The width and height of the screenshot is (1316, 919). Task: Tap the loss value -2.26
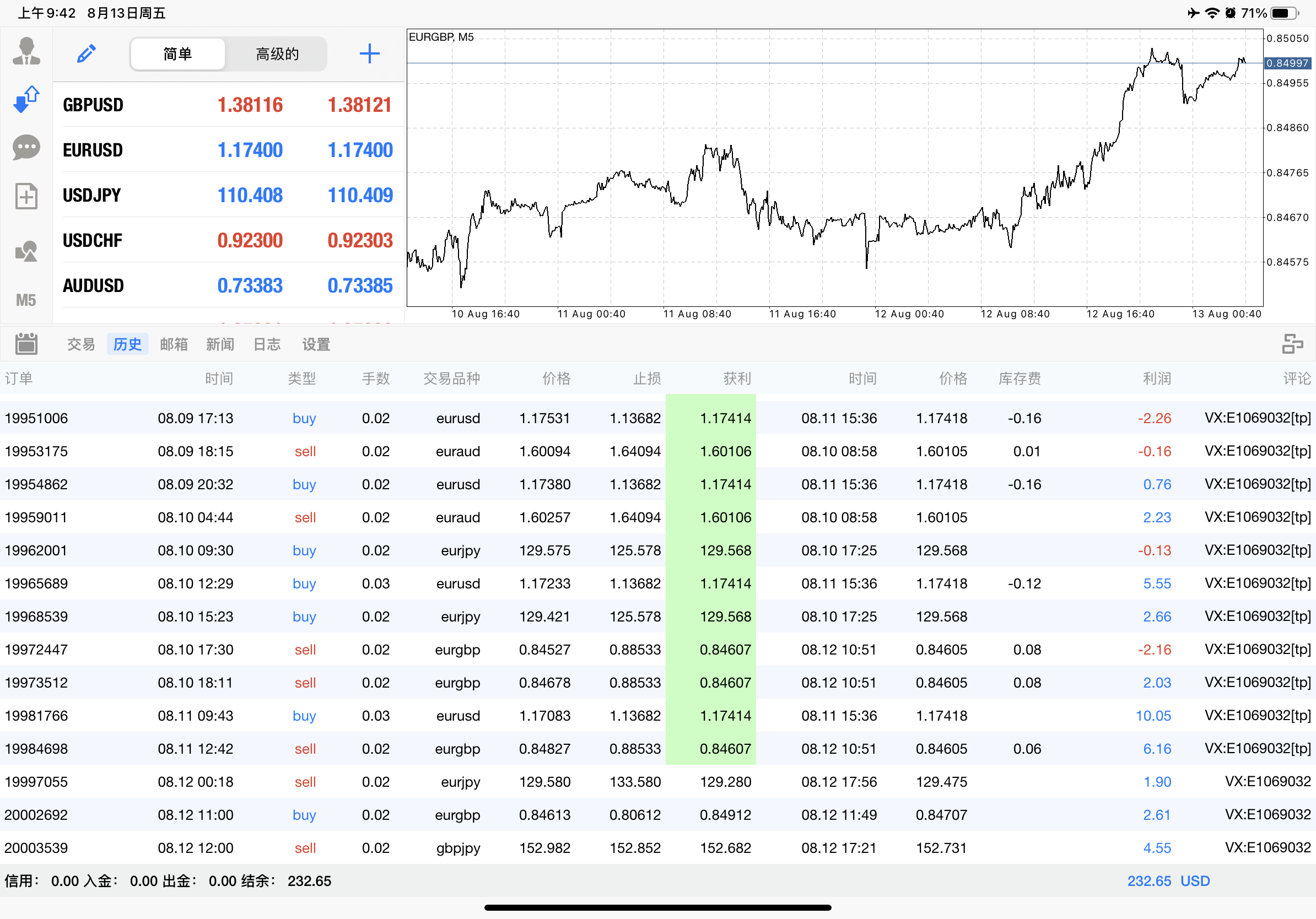(x=1155, y=418)
